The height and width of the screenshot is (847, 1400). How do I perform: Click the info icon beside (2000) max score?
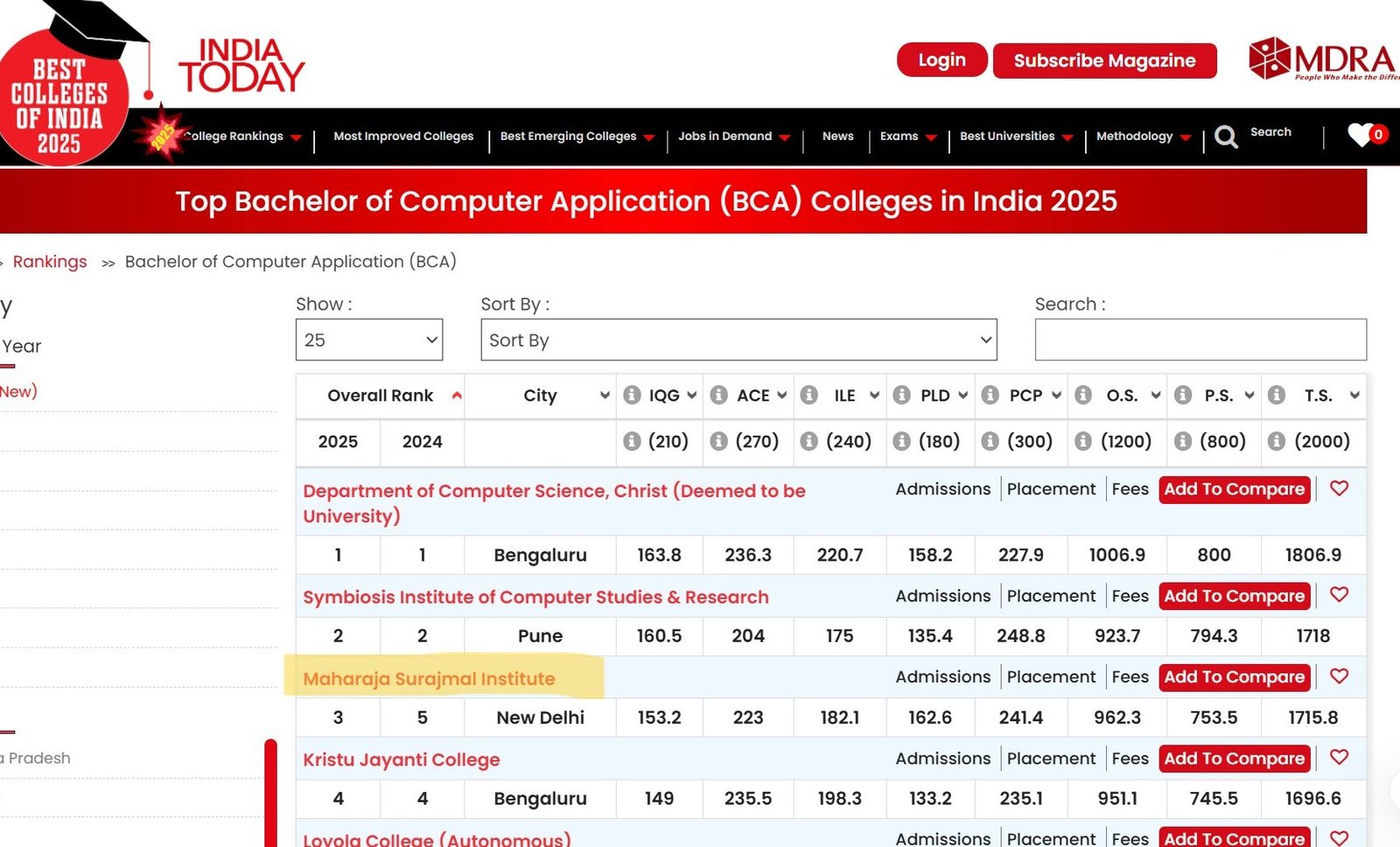[x=1277, y=441]
